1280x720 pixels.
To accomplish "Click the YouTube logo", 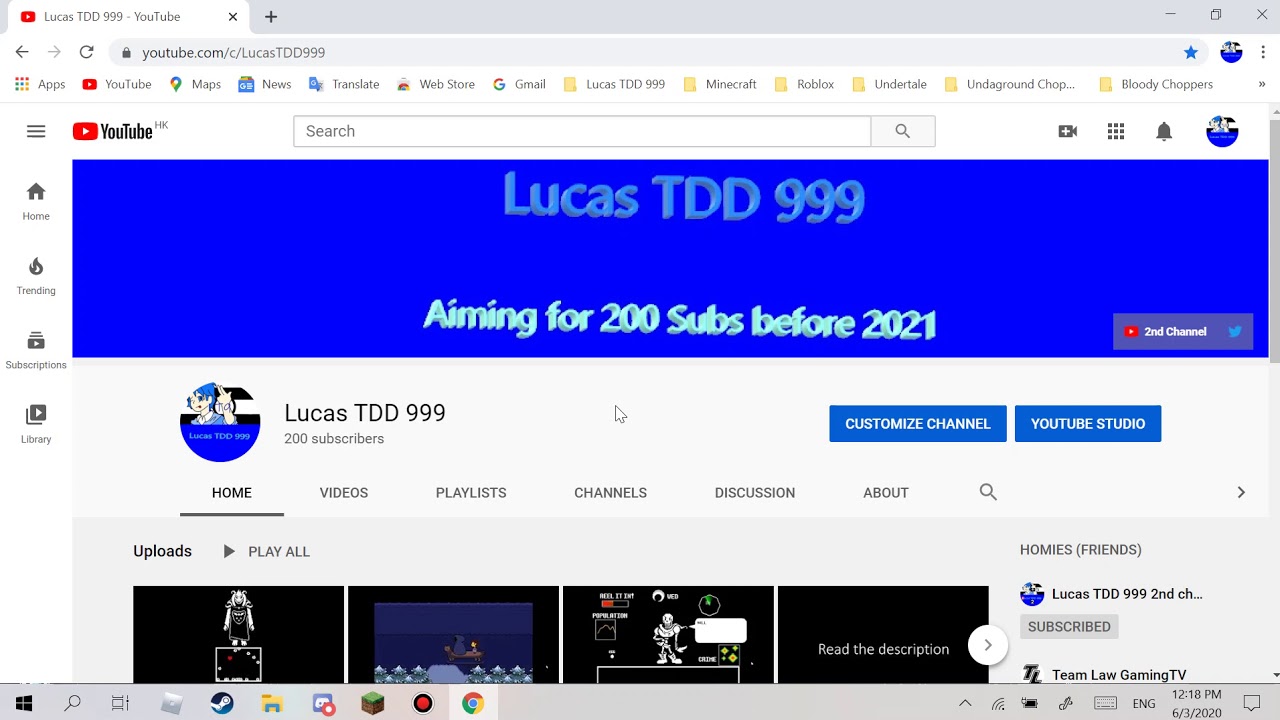I will (112, 131).
